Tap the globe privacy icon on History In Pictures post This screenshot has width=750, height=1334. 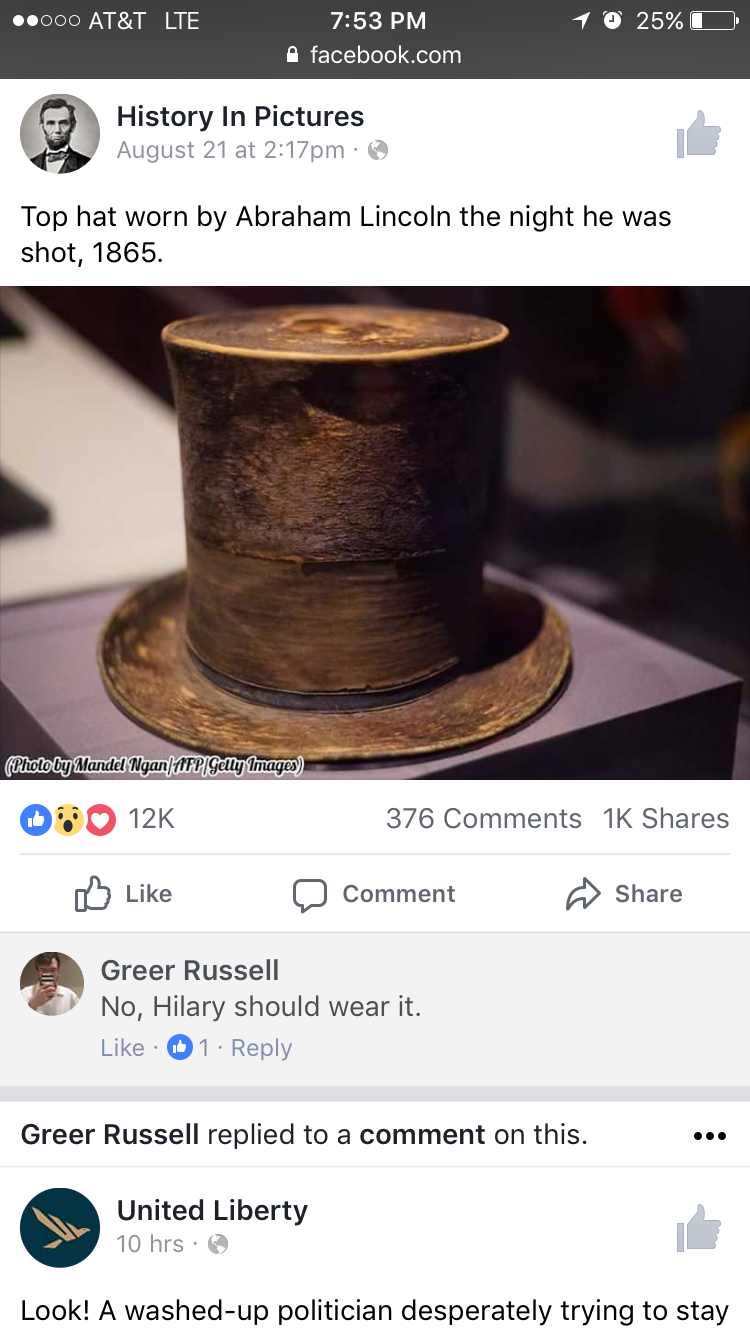coord(378,151)
